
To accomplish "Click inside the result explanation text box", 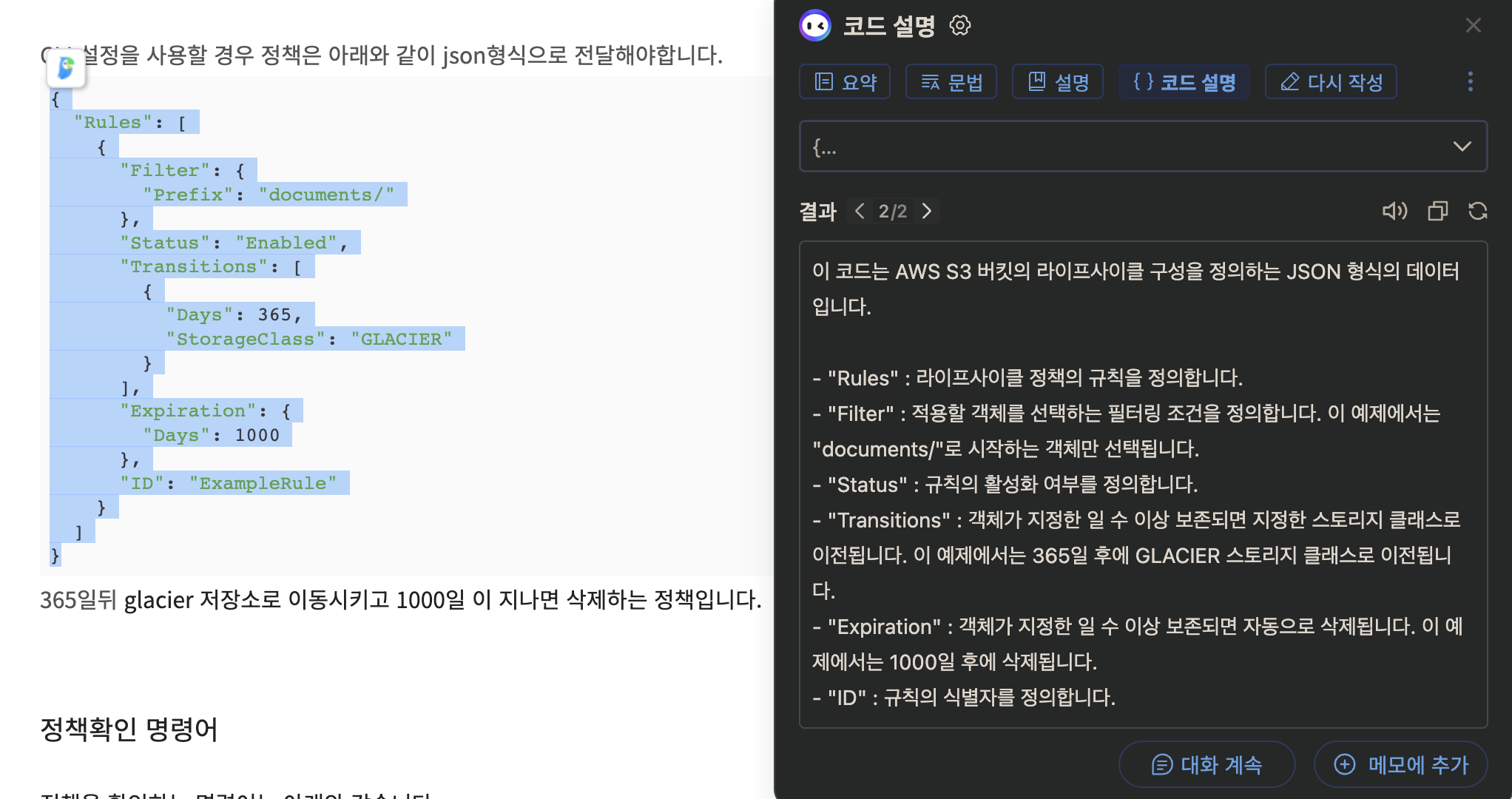I will tap(1142, 485).
